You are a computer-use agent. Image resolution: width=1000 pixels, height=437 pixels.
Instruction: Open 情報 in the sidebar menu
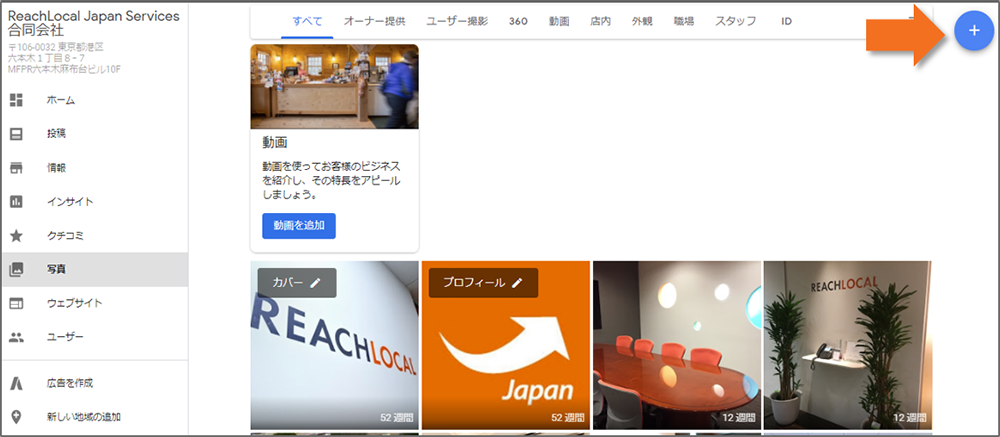[x=94, y=168]
